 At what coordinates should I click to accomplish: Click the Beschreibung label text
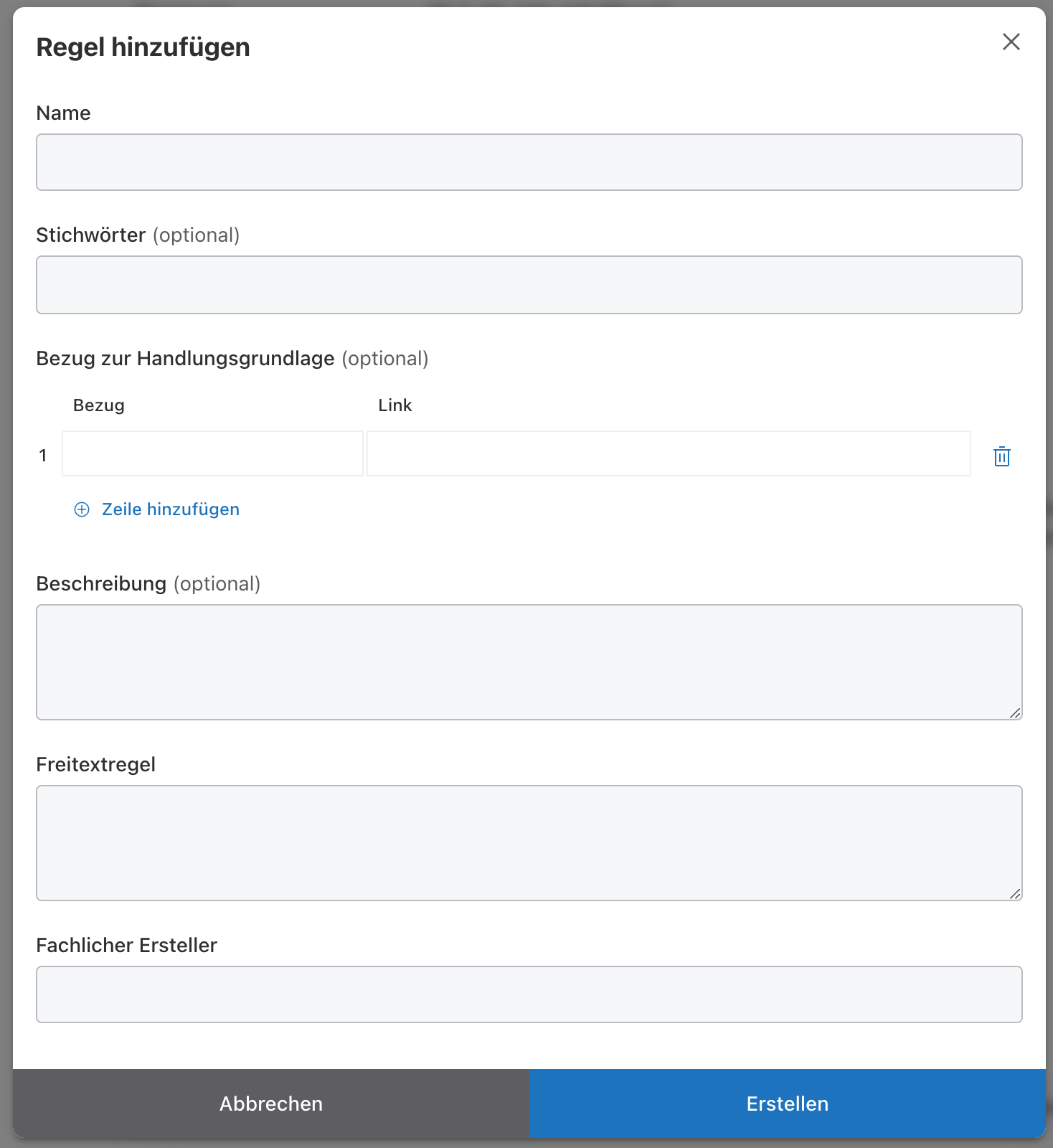pyautogui.click(x=101, y=584)
